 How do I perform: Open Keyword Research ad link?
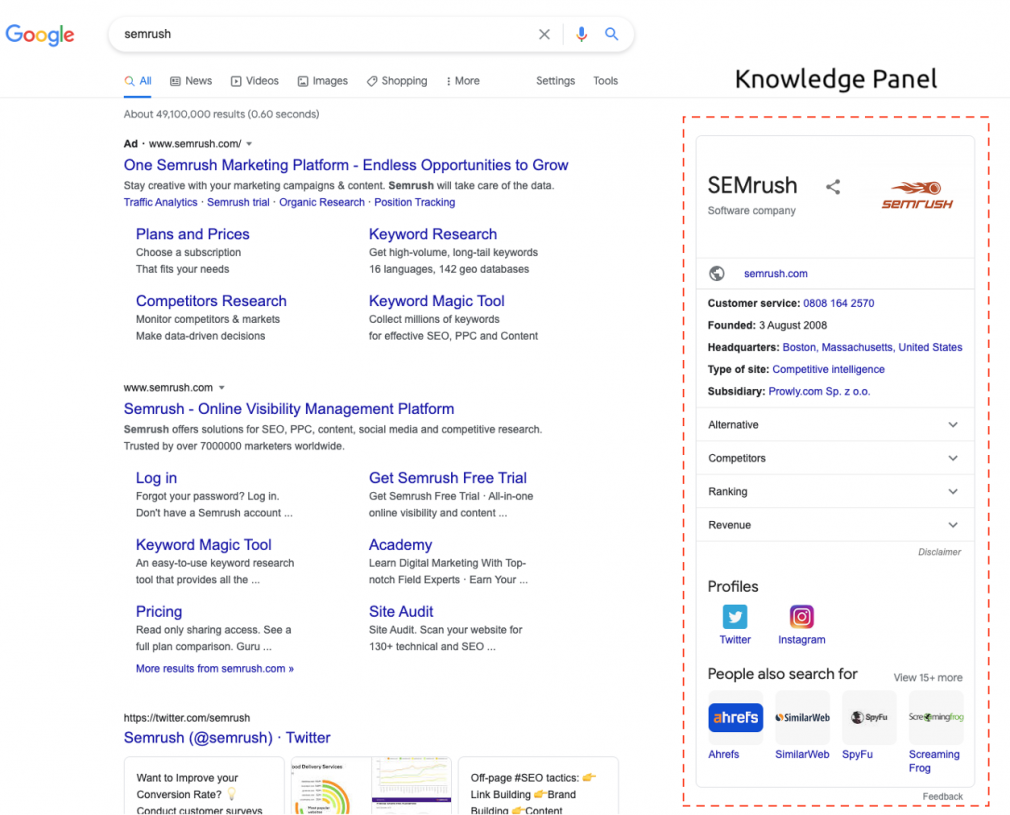click(433, 234)
